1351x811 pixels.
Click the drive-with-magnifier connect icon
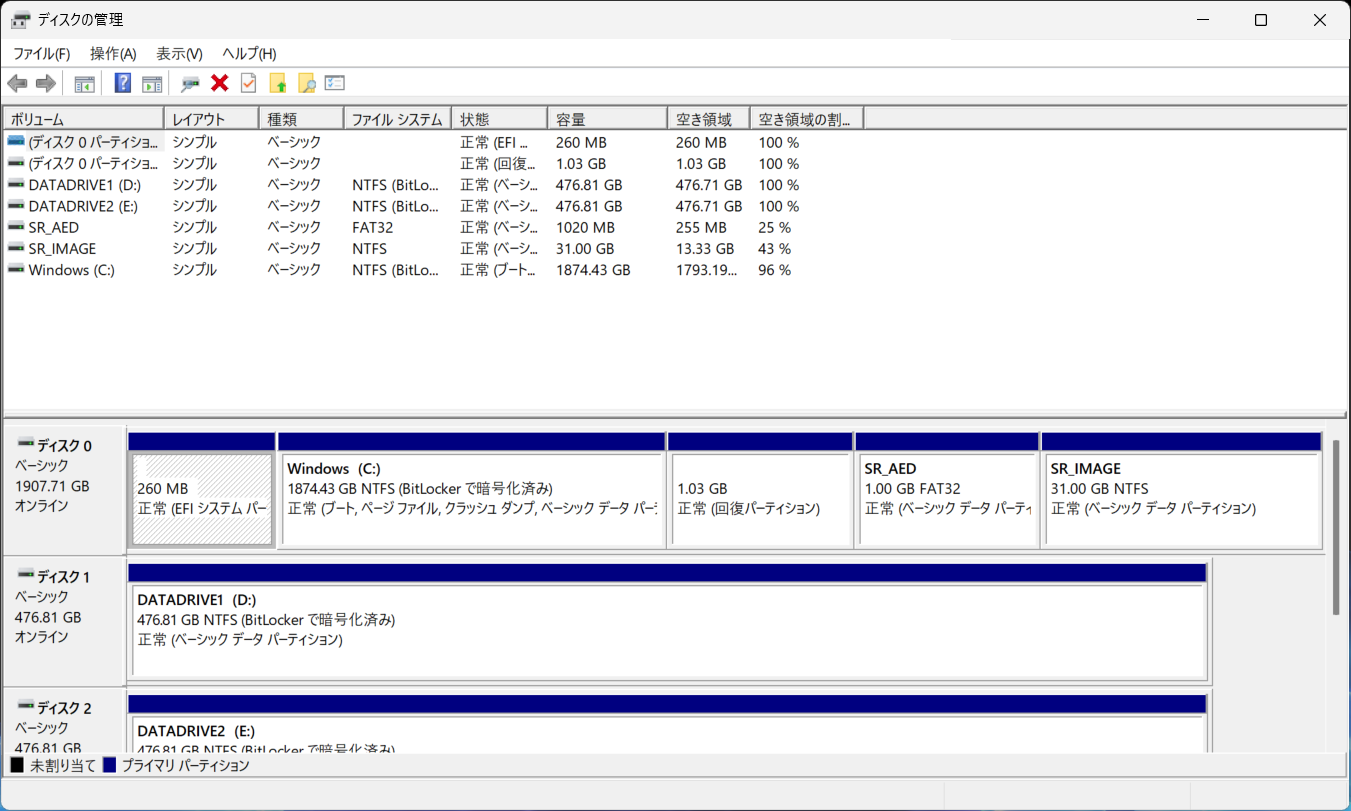pos(190,83)
